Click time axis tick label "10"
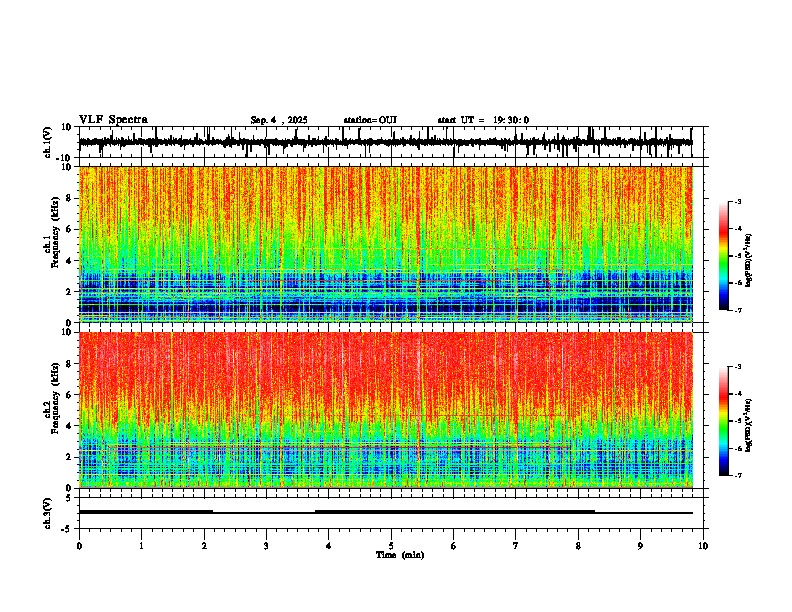The width and height of the screenshot is (792, 612). click(703, 546)
